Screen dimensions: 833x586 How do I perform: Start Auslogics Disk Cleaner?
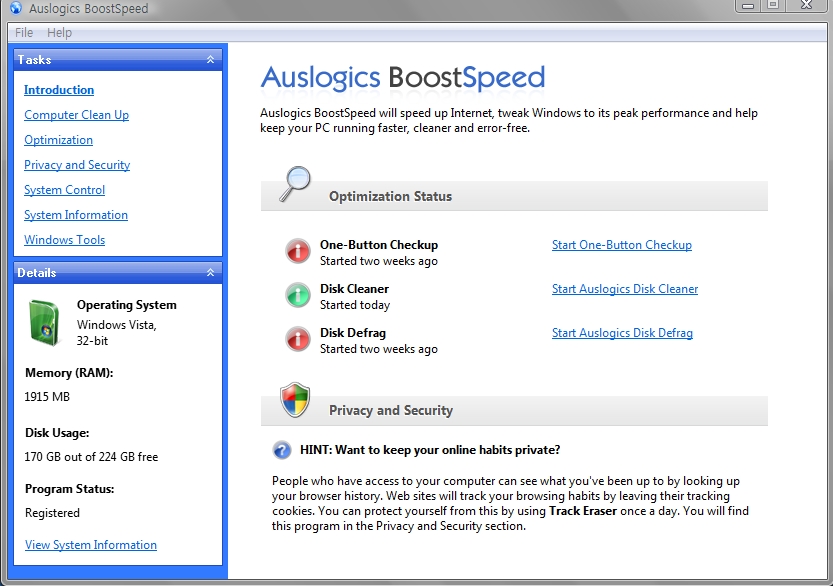coord(625,289)
